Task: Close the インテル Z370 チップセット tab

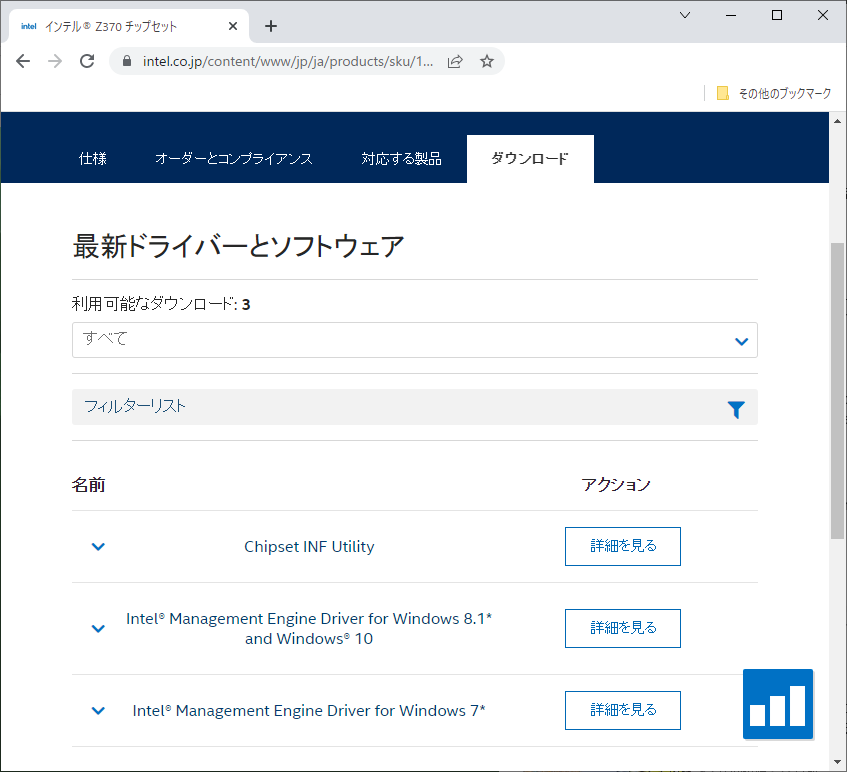Action: 233,26
